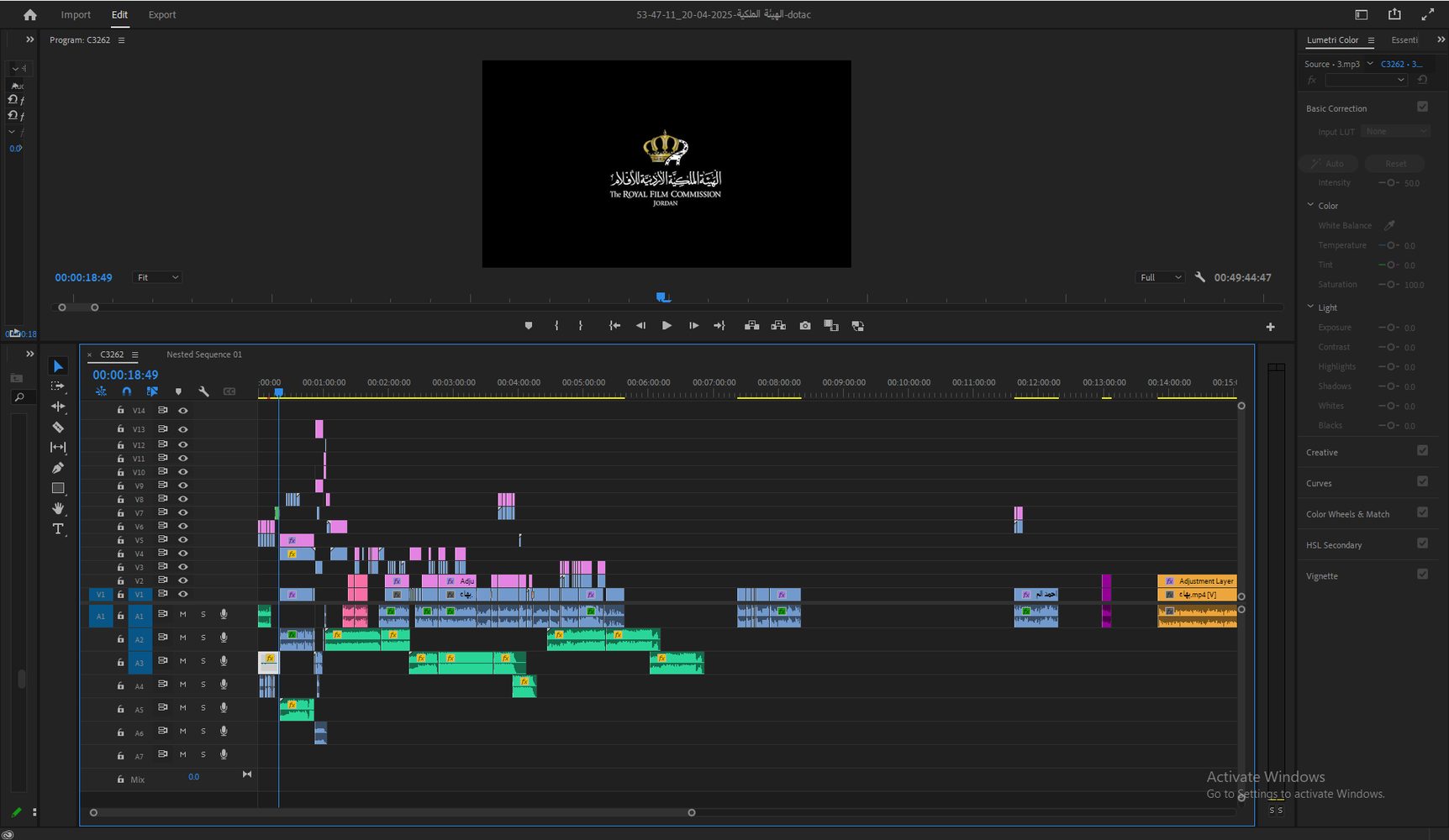
Task: Open the Program C3262 panel menu
Action: (x=121, y=39)
